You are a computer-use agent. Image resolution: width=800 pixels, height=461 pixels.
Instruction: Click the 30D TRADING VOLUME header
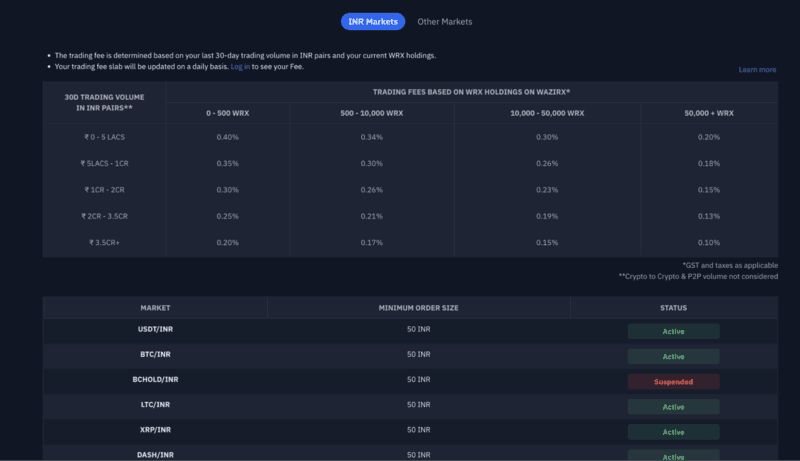pos(104,103)
